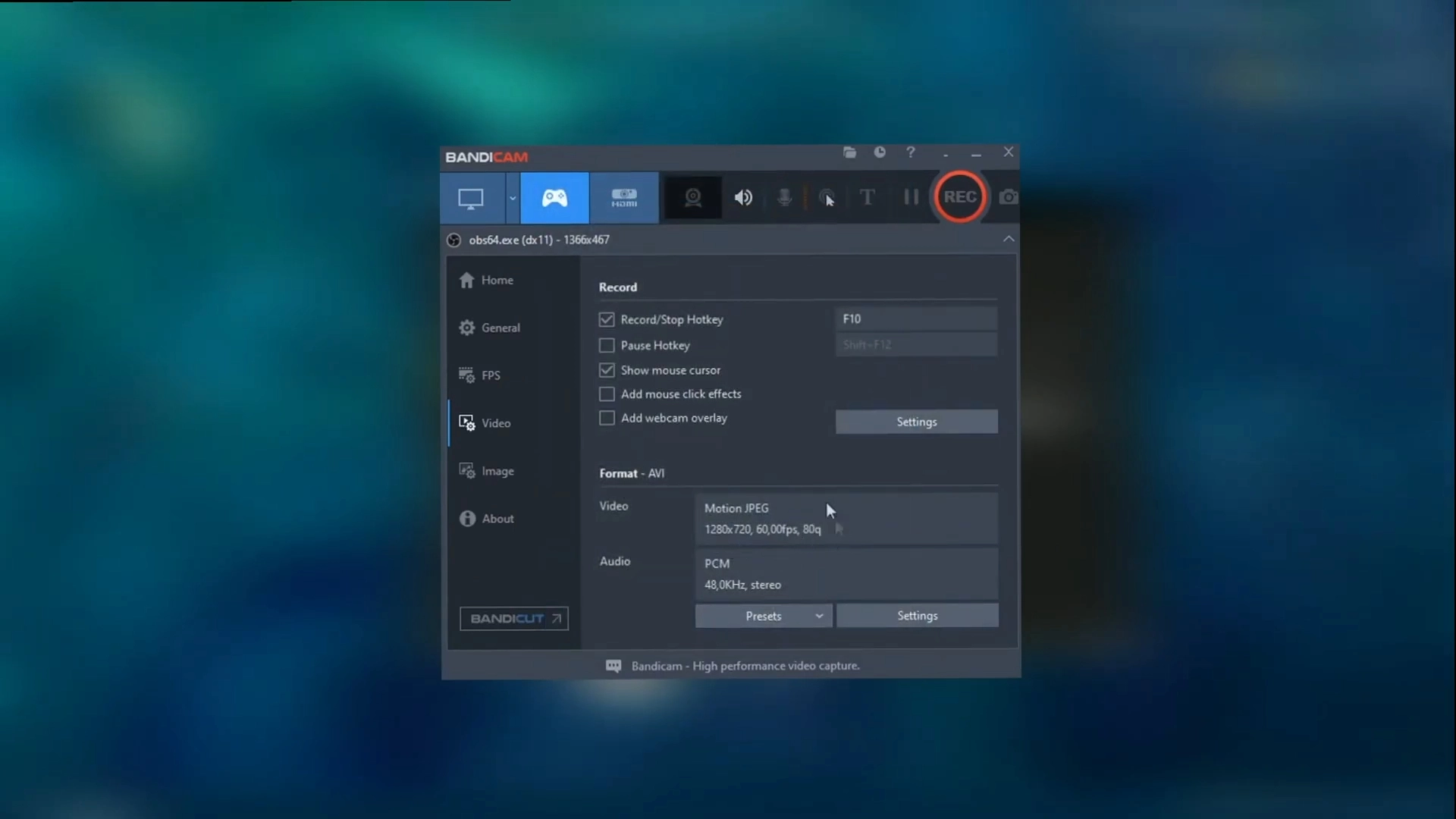The height and width of the screenshot is (819, 1456).
Task: Click the BANDICAM logo in title bar
Action: 487,157
